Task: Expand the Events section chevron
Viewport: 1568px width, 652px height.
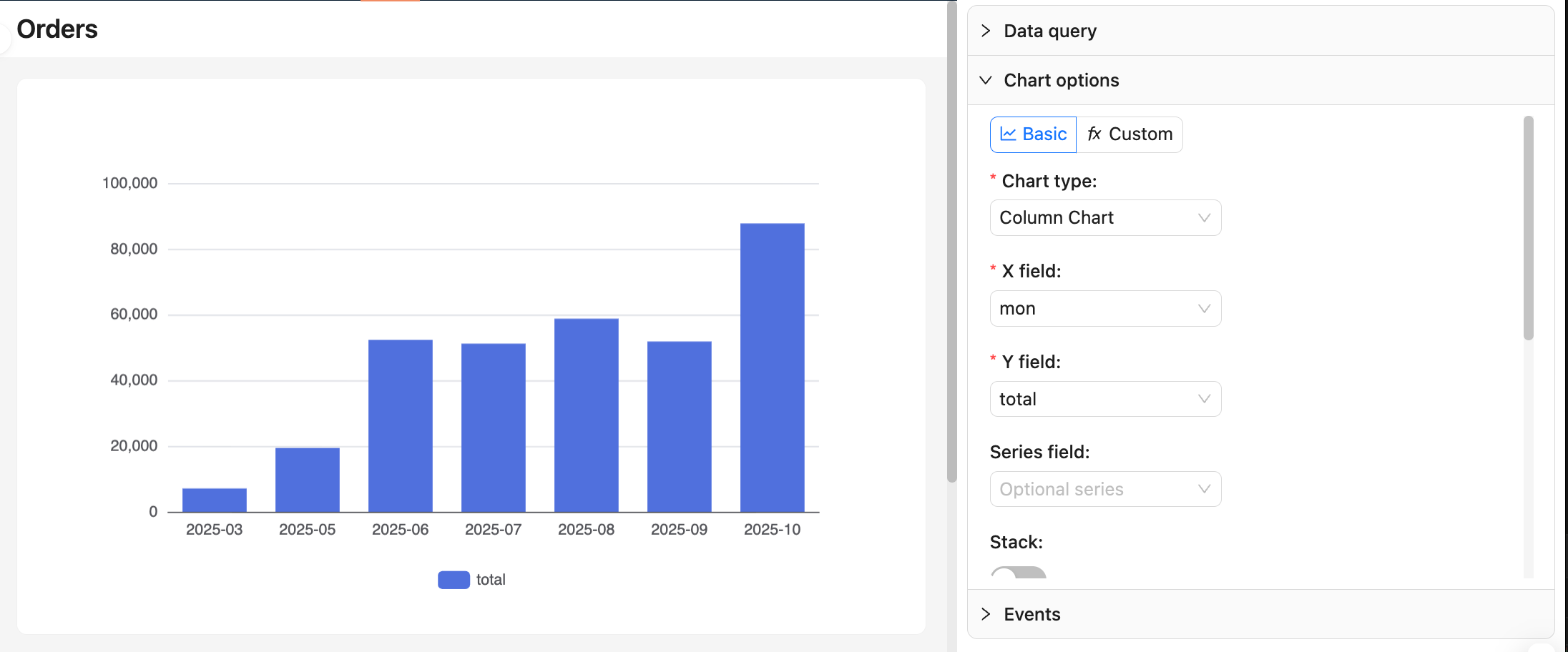Action: pyautogui.click(x=986, y=614)
